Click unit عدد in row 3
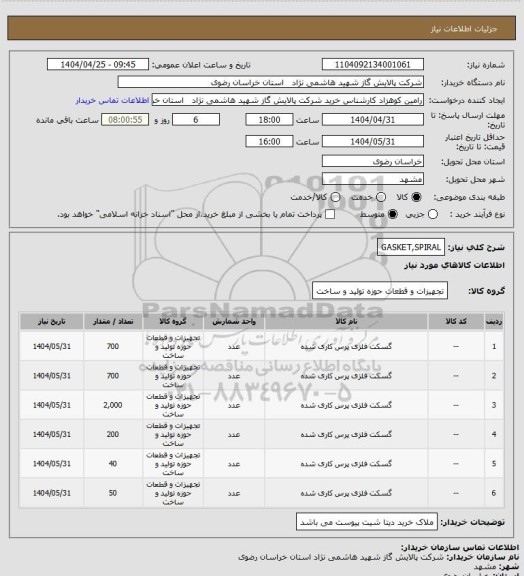The height and width of the screenshot is (576, 524). pos(234,405)
